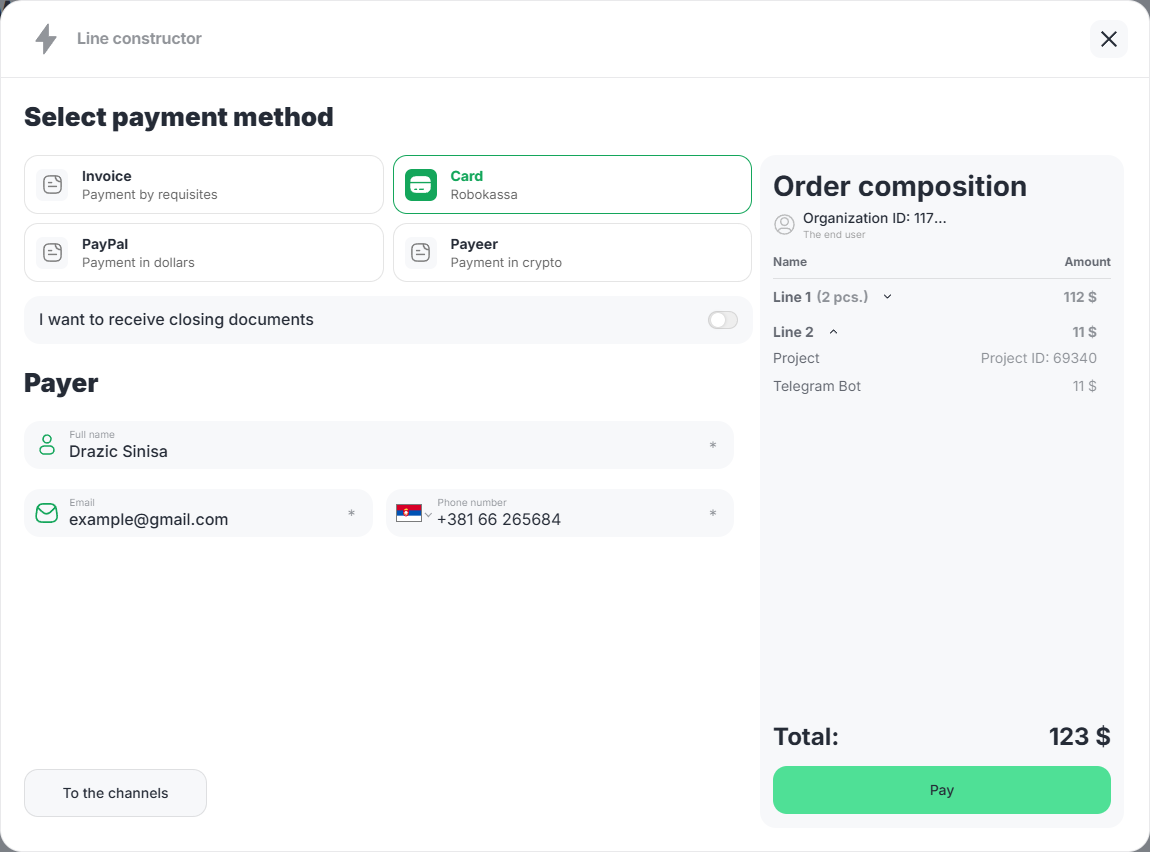Enable the closing documents toggle
Viewport: 1150px width, 852px height.
point(722,320)
